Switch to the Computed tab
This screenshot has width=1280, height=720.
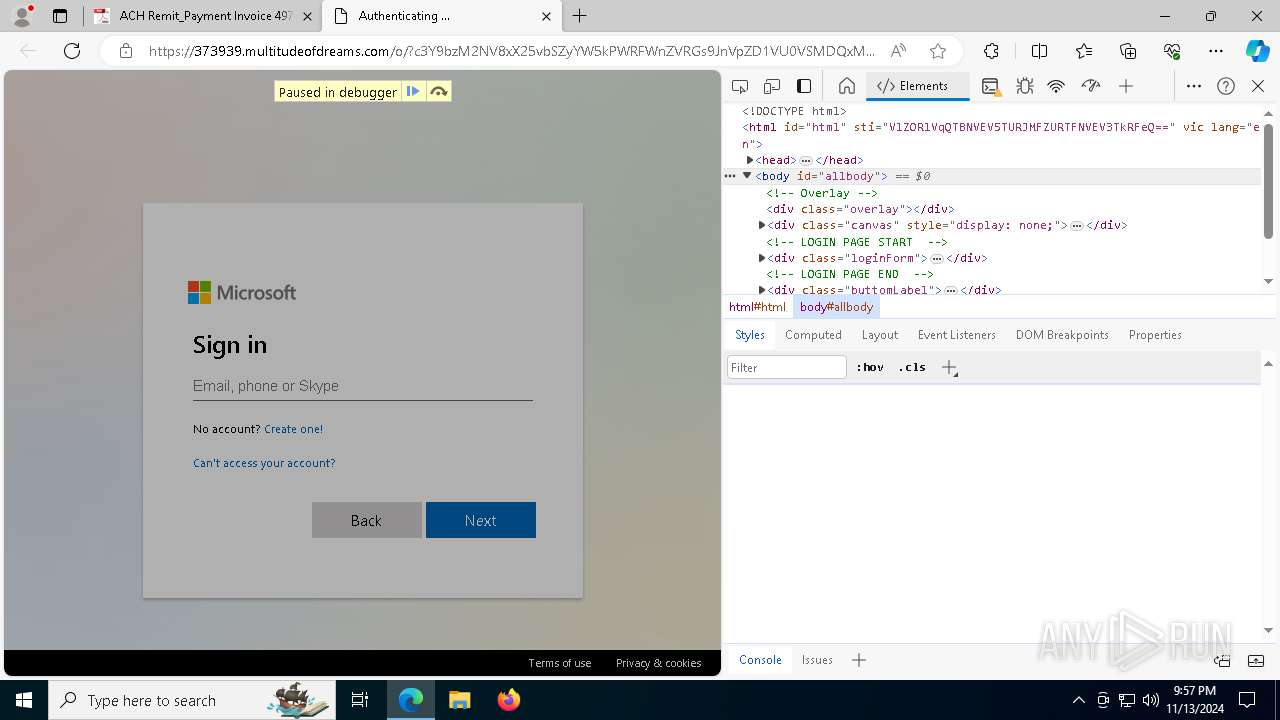[813, 335]
